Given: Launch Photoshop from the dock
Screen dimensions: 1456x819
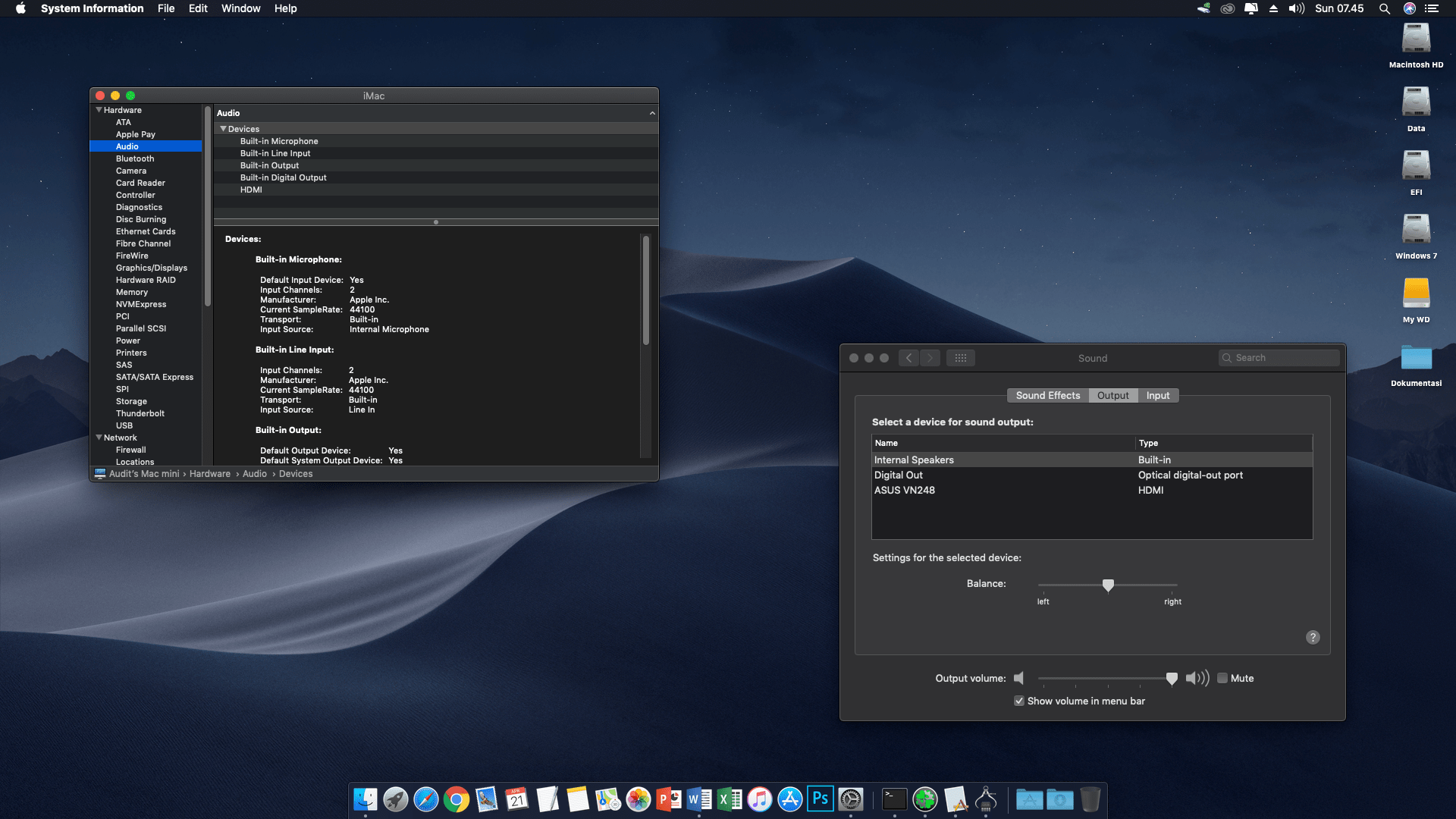Looking at the screenshot, I should tap(821, 799).
